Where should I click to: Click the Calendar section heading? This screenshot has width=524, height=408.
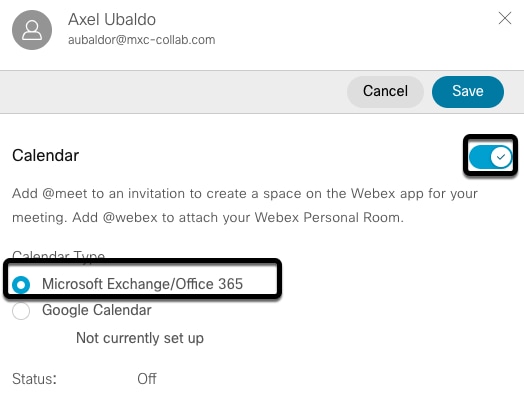(x=45, y=155)
